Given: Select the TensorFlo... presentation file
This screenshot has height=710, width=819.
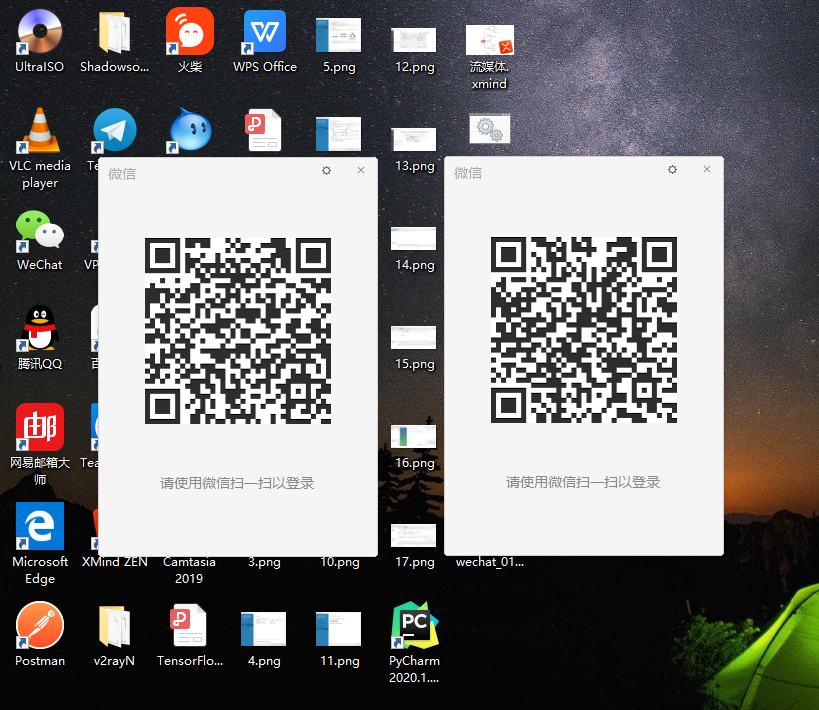Looking at the screenshot, I should click(x=189, y=625).
